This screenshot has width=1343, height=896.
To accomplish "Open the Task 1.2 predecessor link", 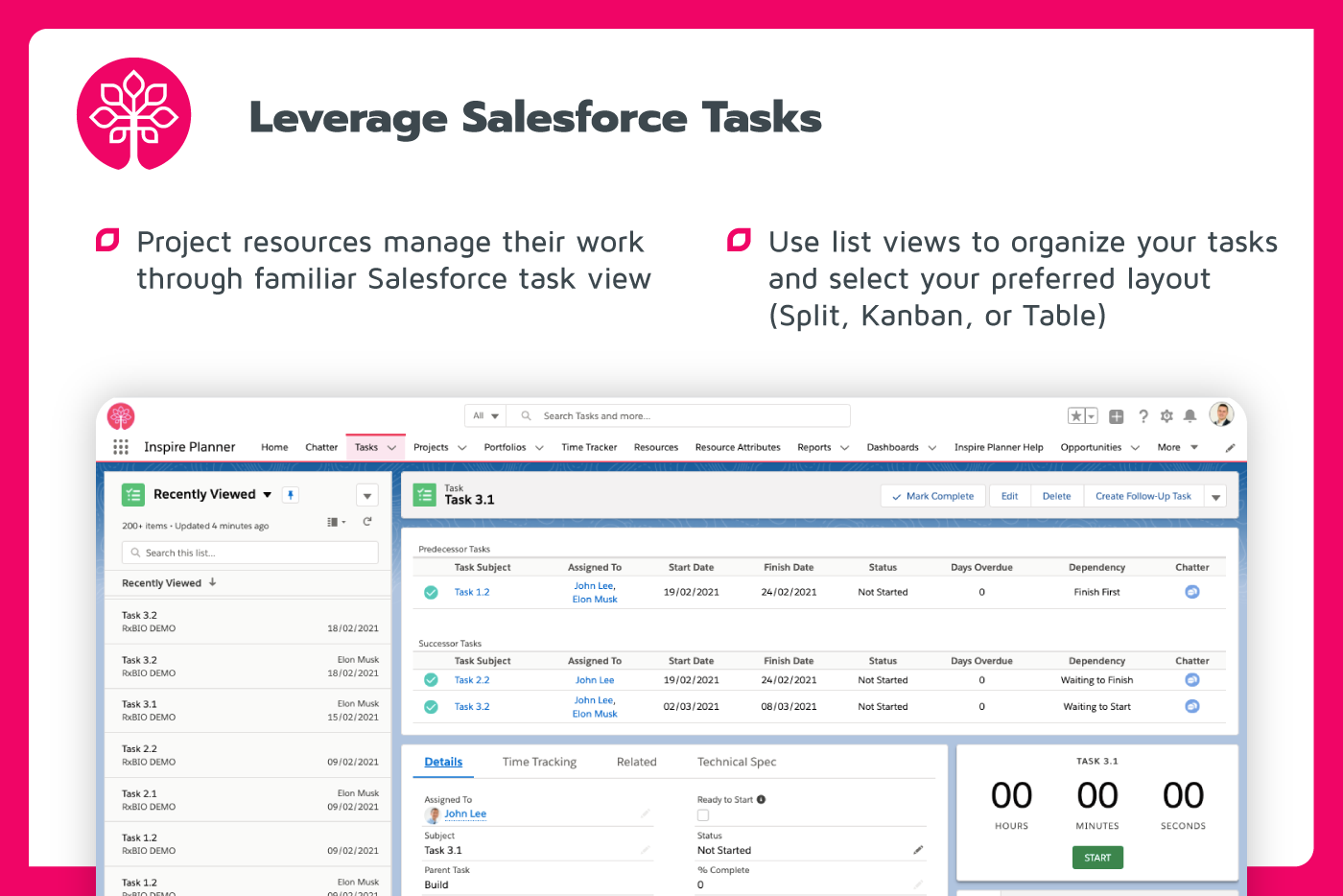I will click(x=472, y=592).
